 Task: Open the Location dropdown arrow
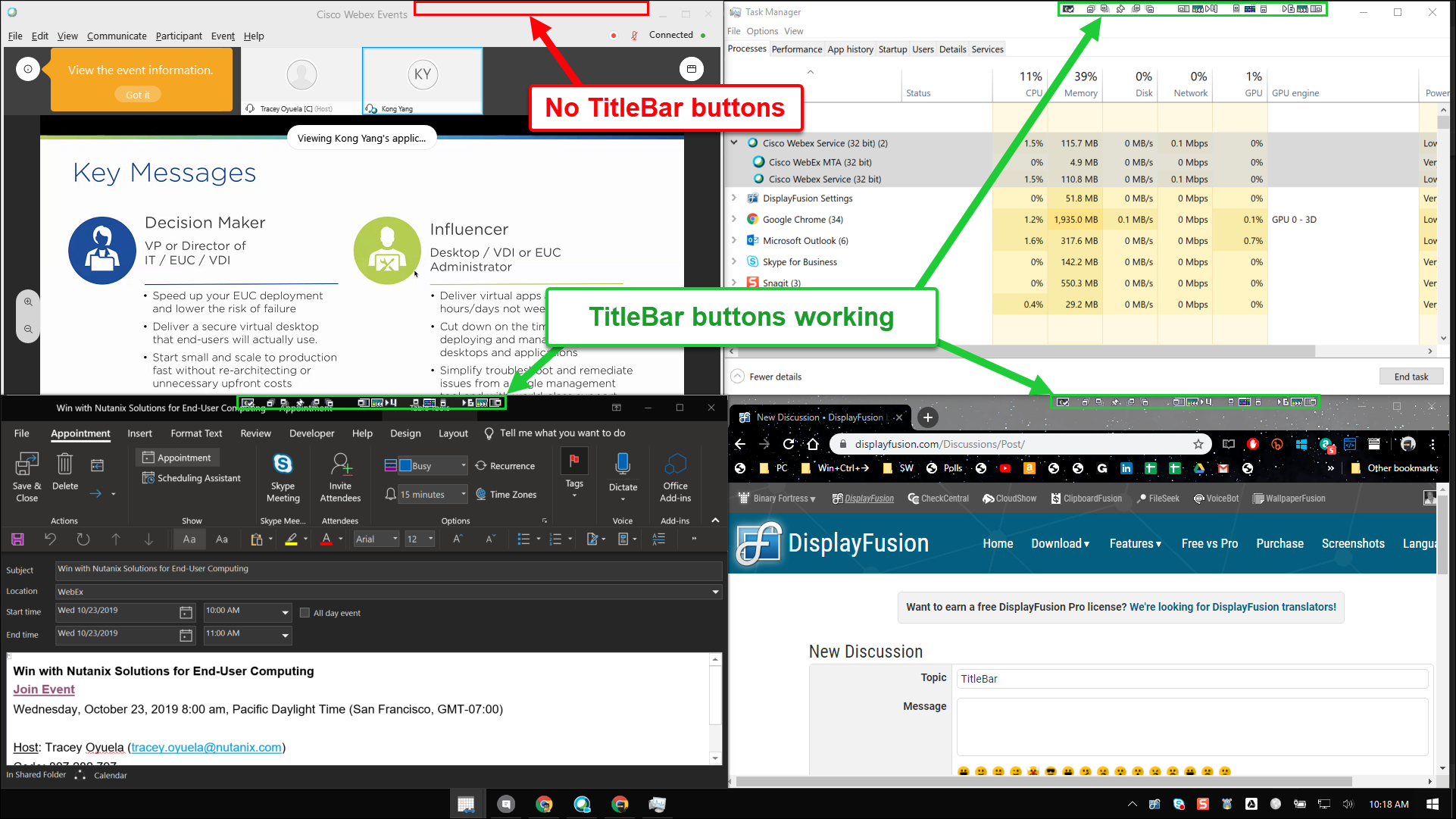[716, 592]
